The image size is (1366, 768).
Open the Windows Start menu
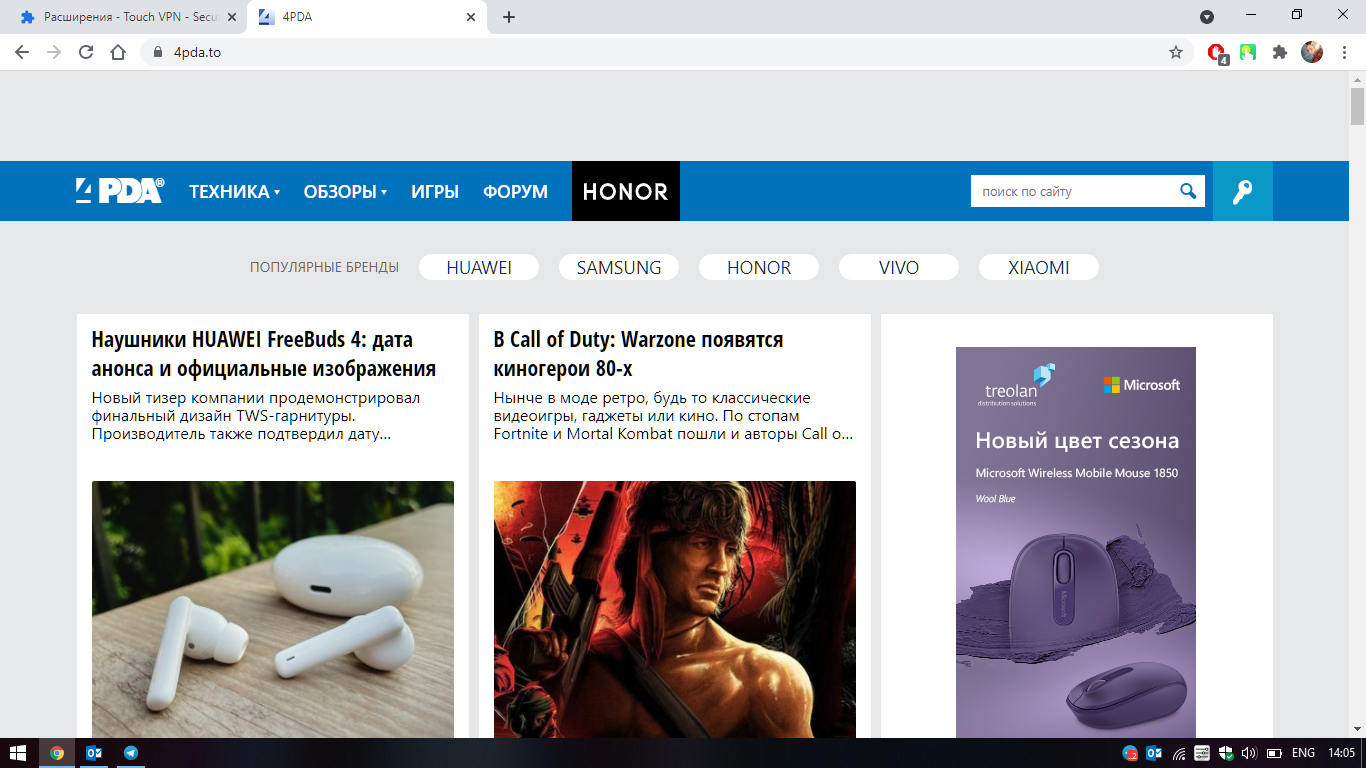click(18, 753)
